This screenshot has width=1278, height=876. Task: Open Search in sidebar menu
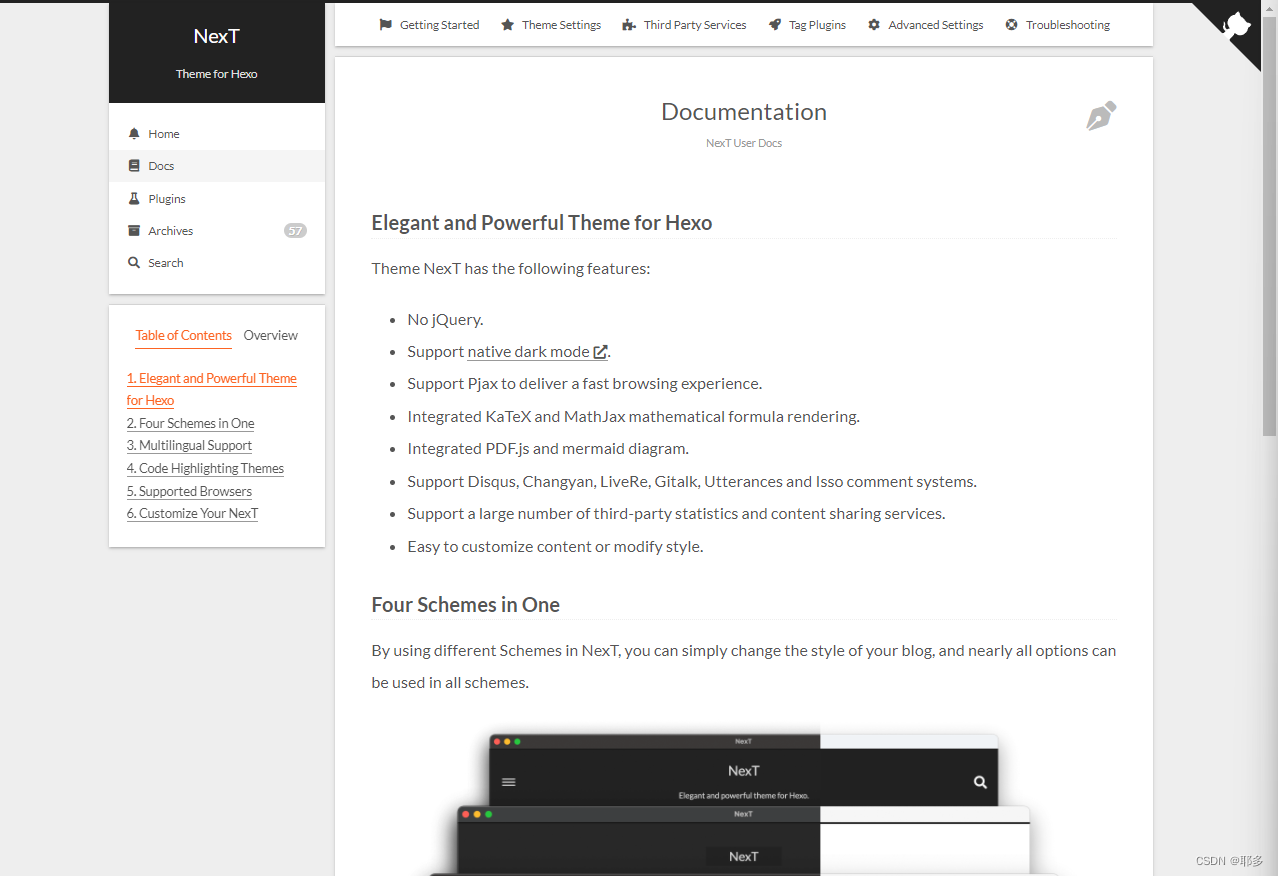coord(217,263)
